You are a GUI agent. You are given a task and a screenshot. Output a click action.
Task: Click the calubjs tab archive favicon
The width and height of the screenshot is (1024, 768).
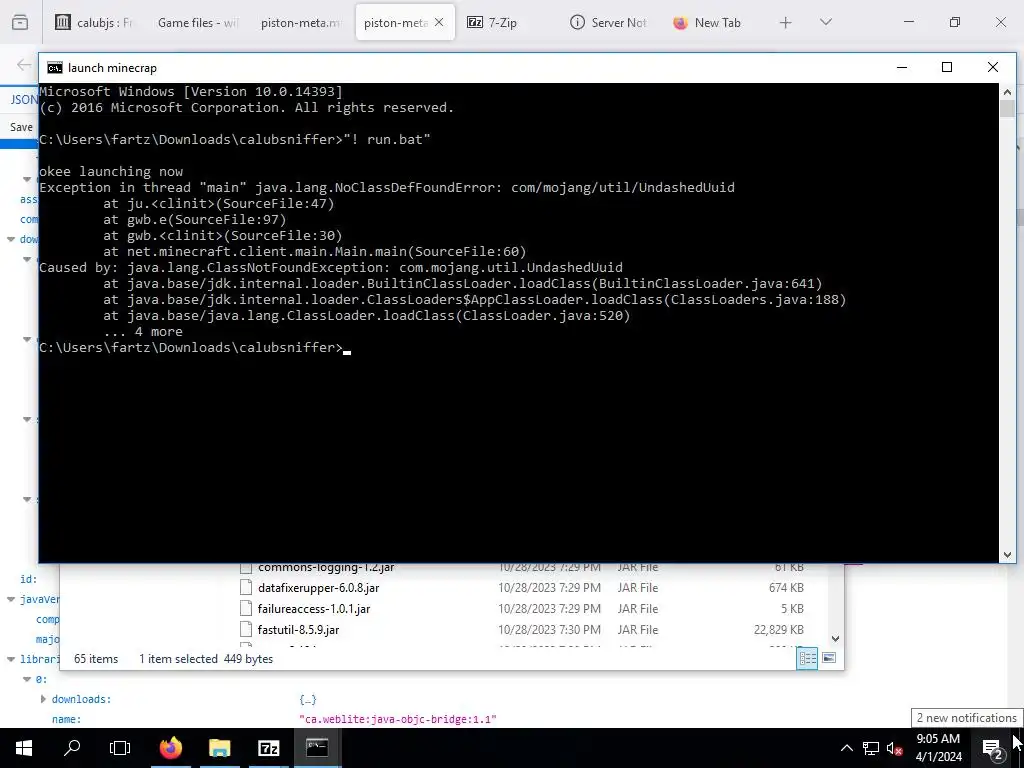(x=63, y=23)
